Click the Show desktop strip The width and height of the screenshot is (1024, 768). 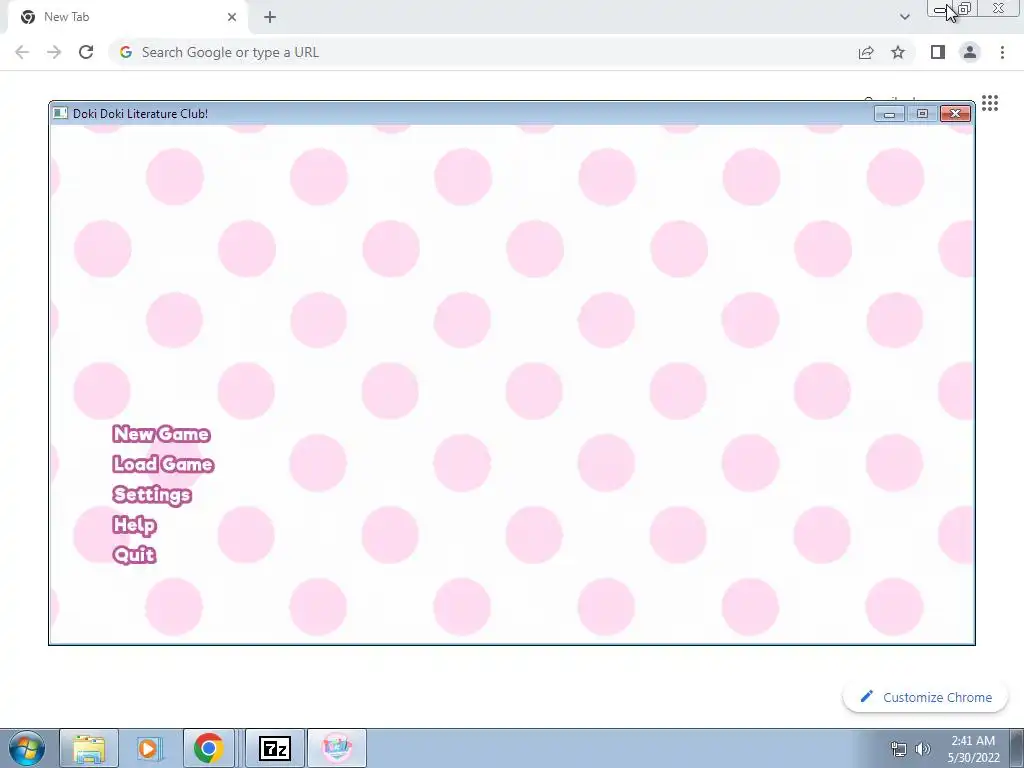pos(1017,748)
